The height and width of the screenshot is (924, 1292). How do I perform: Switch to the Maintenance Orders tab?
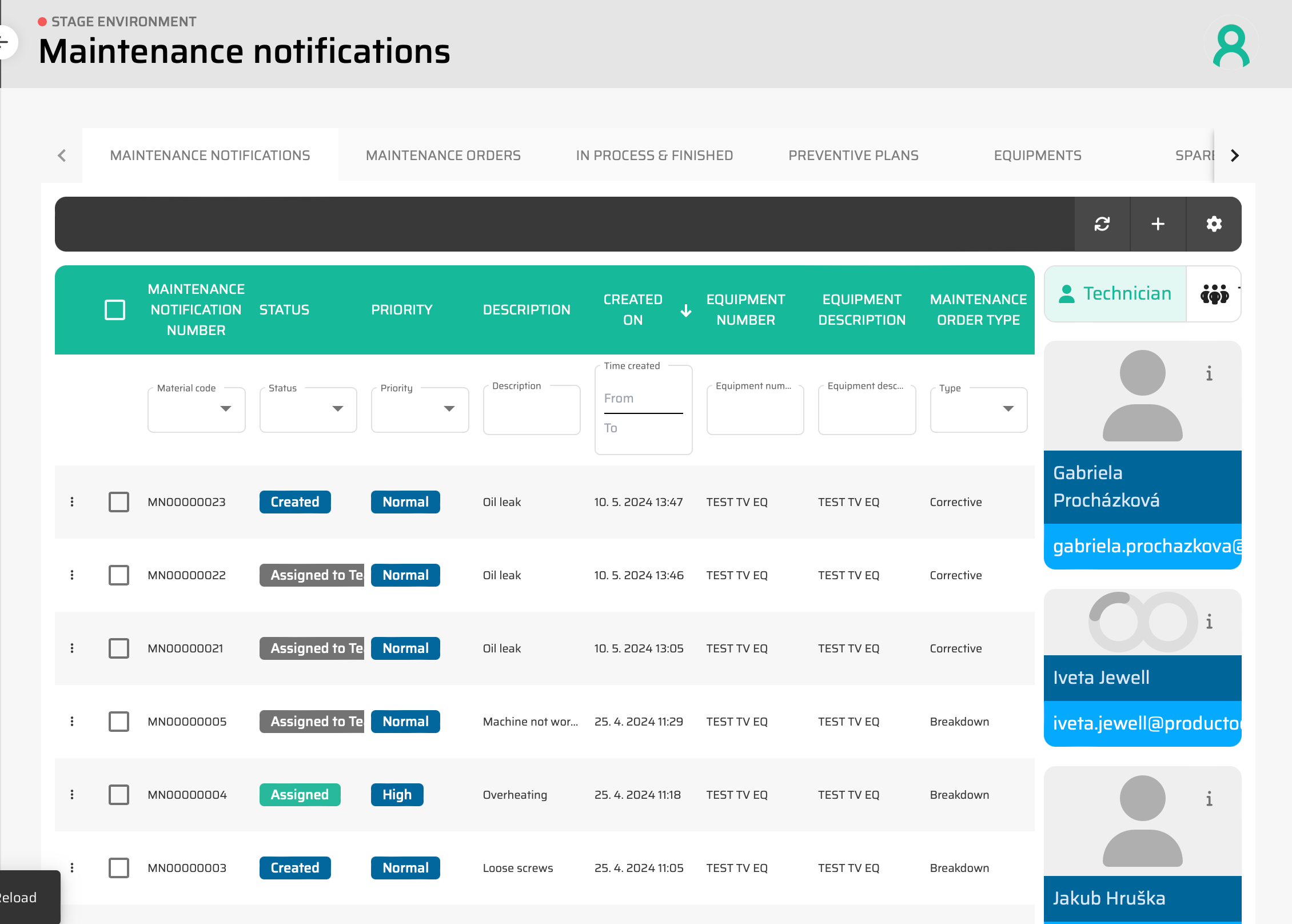tap(443, 156)
